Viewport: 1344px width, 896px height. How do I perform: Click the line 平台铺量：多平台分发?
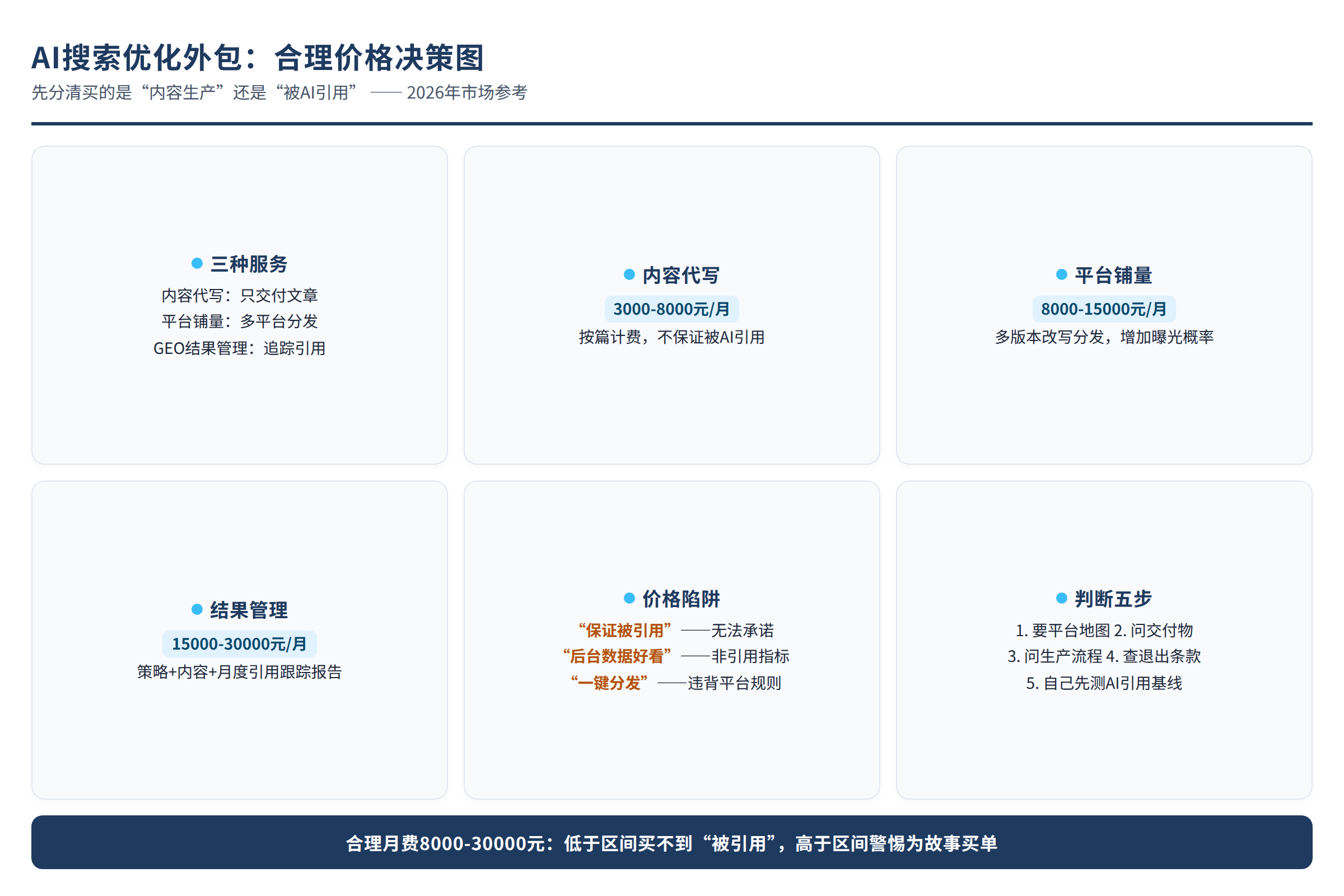pyautogui.click(x=240, y=321)
